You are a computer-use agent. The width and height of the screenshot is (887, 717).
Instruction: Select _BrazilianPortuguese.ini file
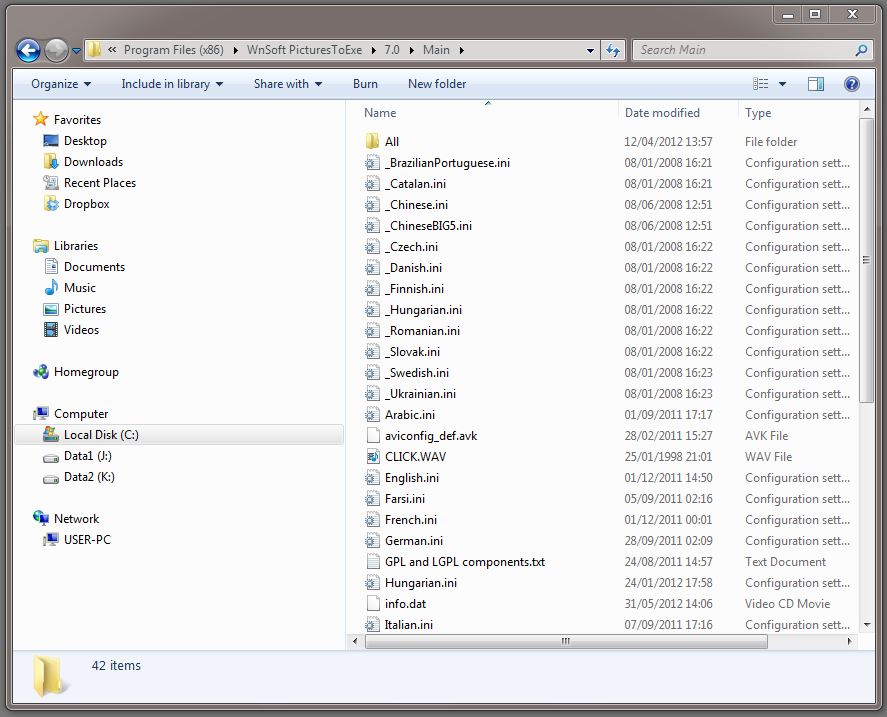[x=447, y=163]
